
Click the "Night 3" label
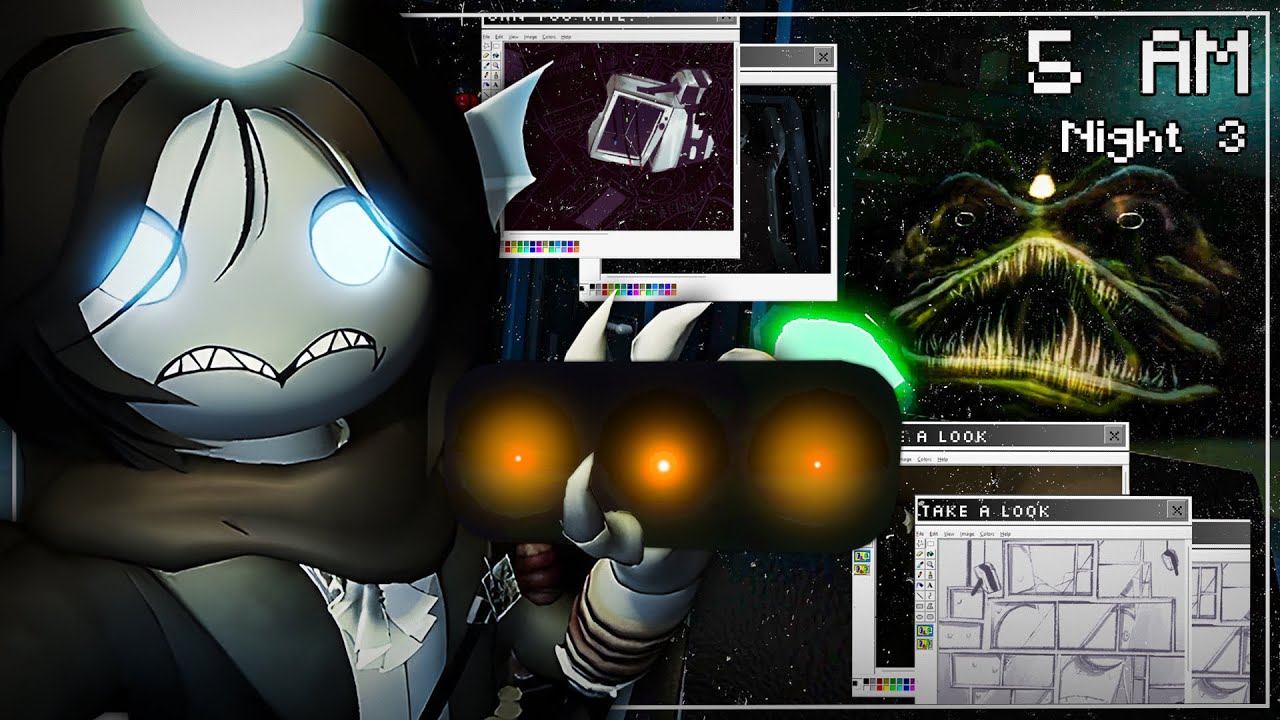(x=1154, y=137)
